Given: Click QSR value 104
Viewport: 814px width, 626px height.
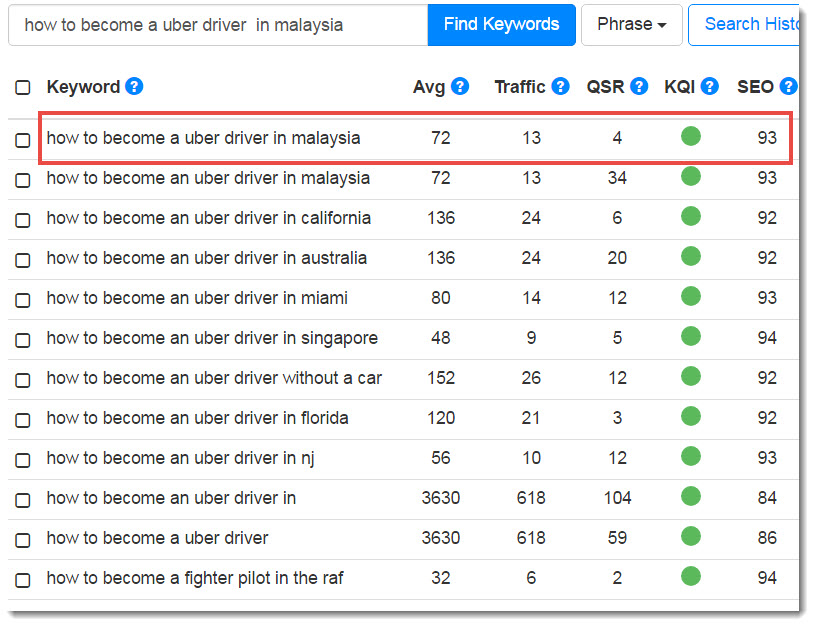Looking at the screenshot, I should click(617, 498).
